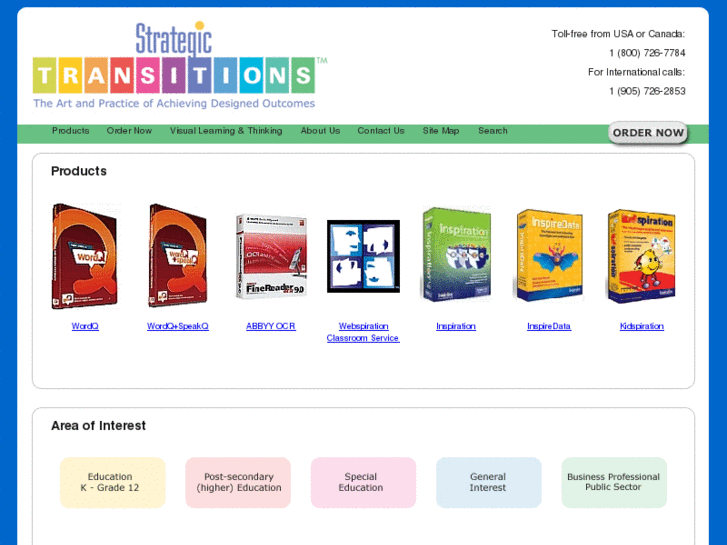727x545 pixels.
Task: Select the Kidspiration box image
Action: 642,256
